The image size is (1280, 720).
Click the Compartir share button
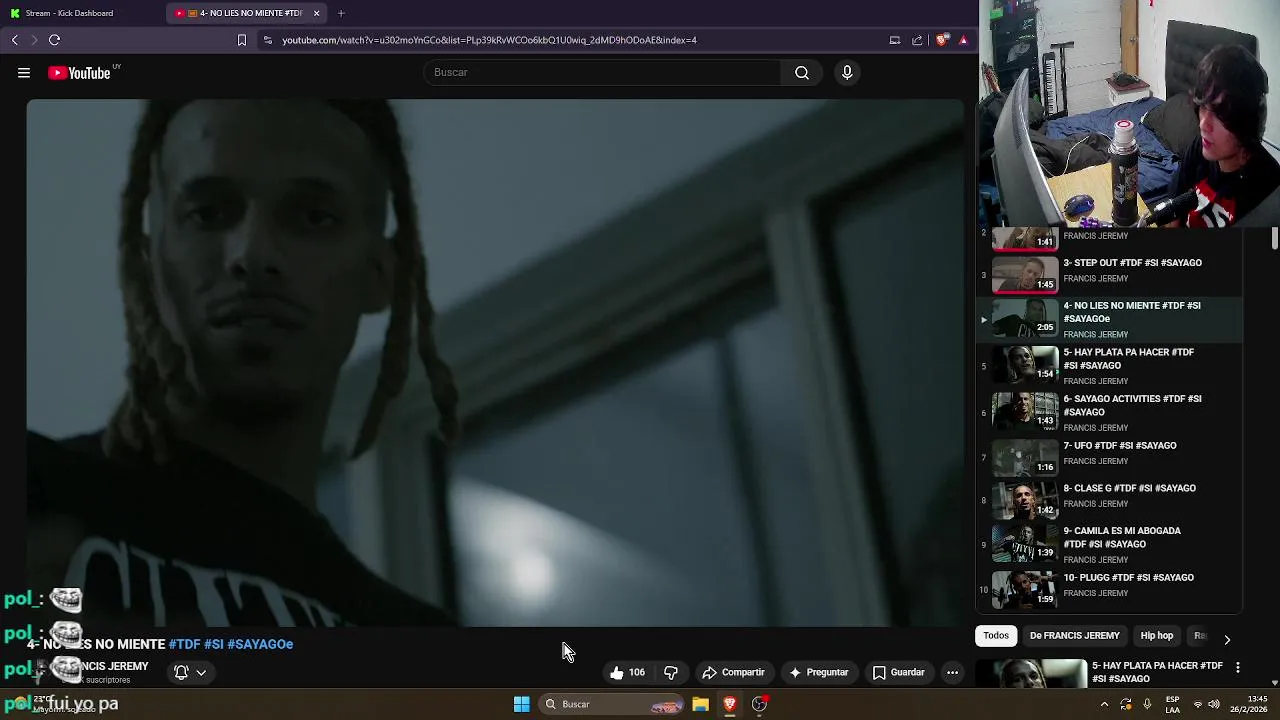coord(733,672)
